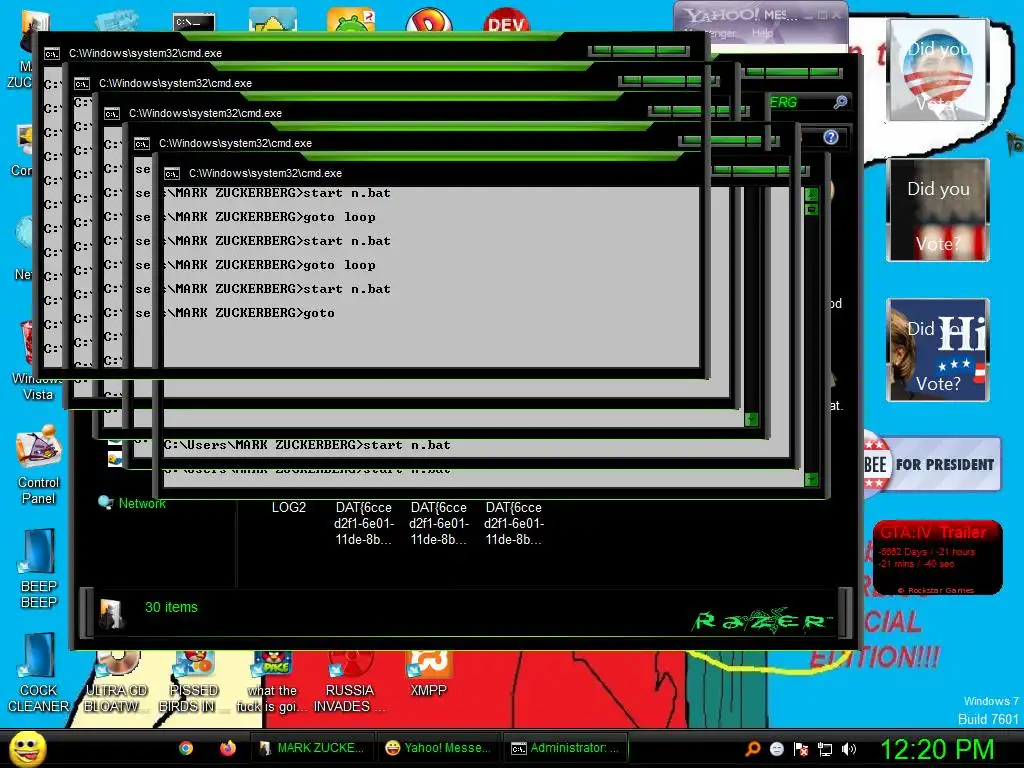This screenshot has width=1024, height=768.
Task: Open the Obama 'Did you Vote?' gadget
Action: [x=938, y=70]
